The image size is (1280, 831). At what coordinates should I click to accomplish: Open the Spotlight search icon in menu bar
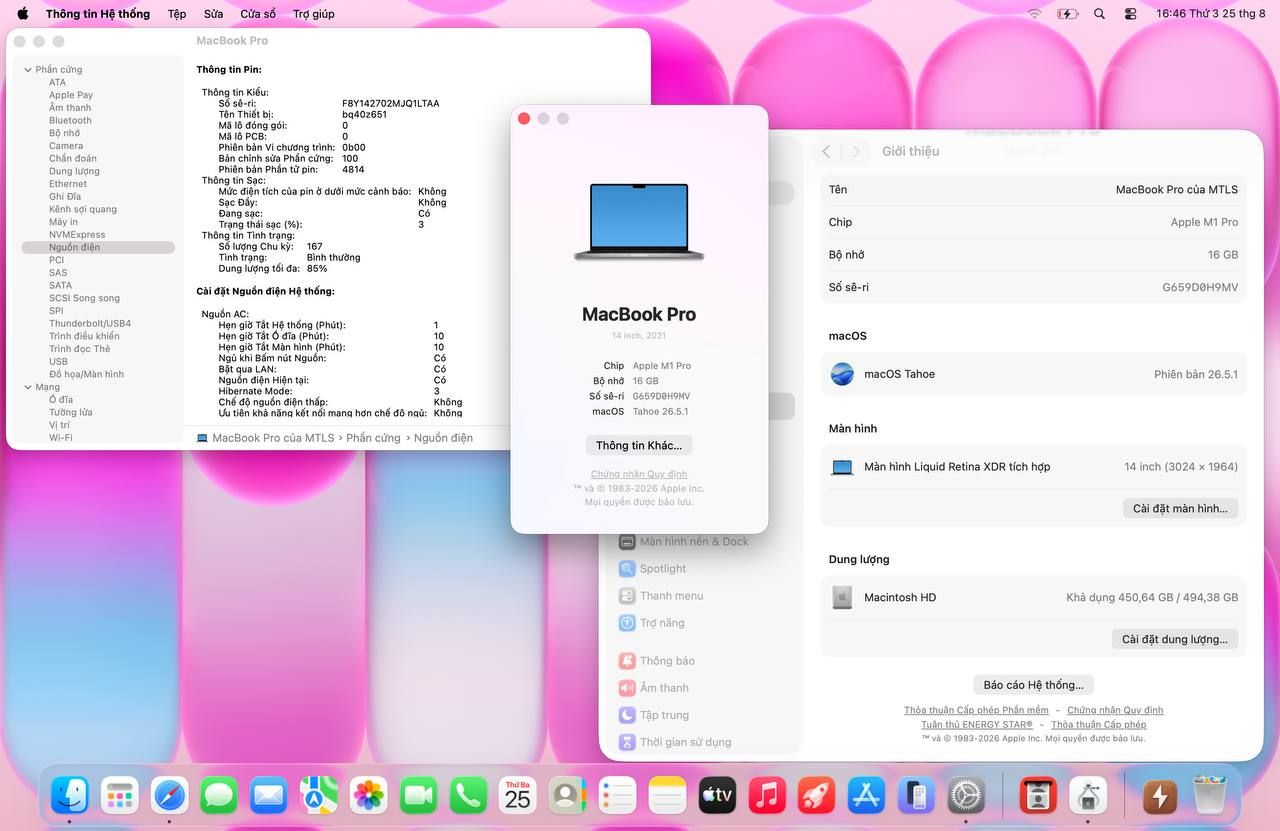pos(1100,14)
